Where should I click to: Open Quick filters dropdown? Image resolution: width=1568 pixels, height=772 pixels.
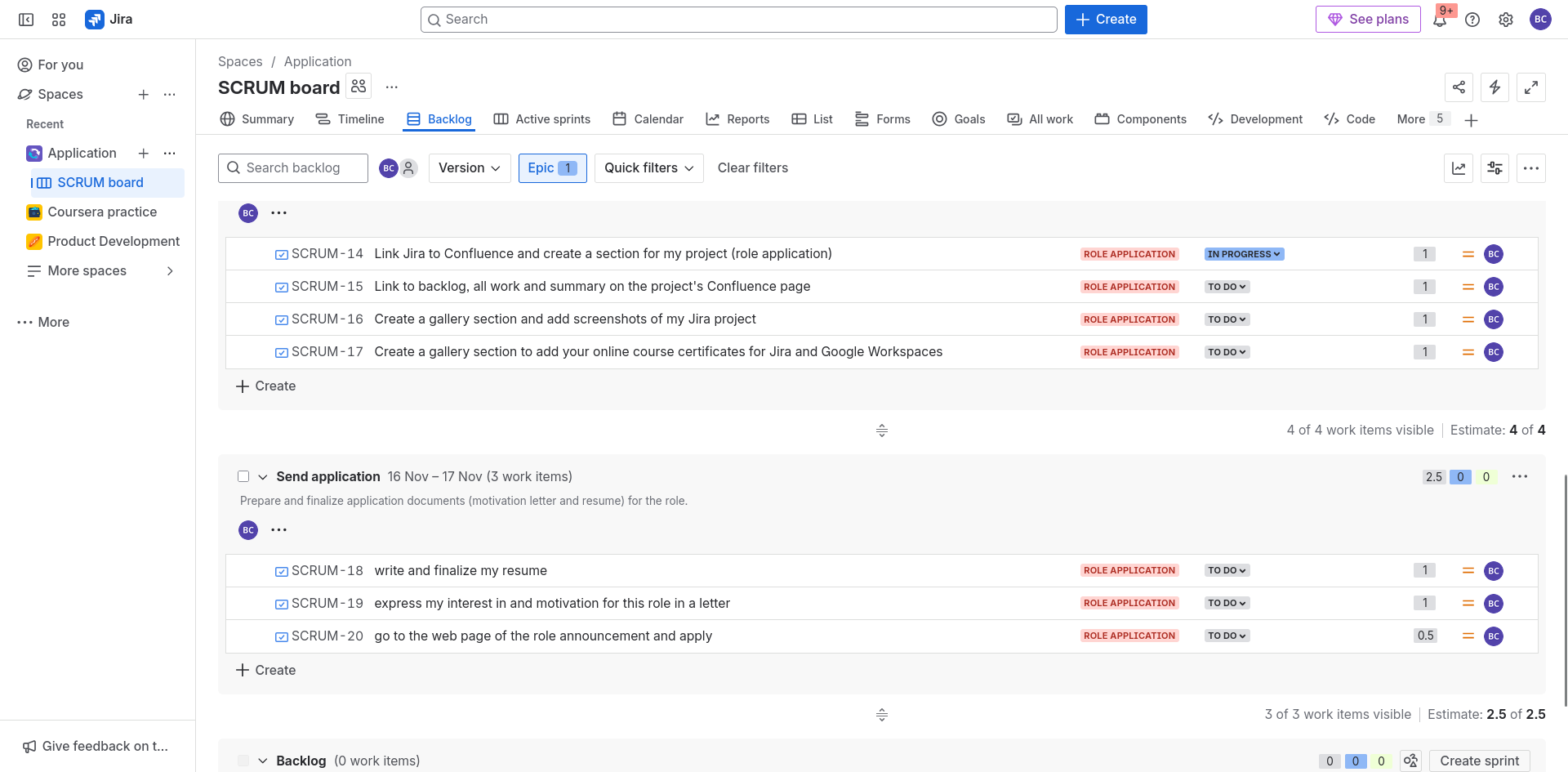tap(648, 168)
